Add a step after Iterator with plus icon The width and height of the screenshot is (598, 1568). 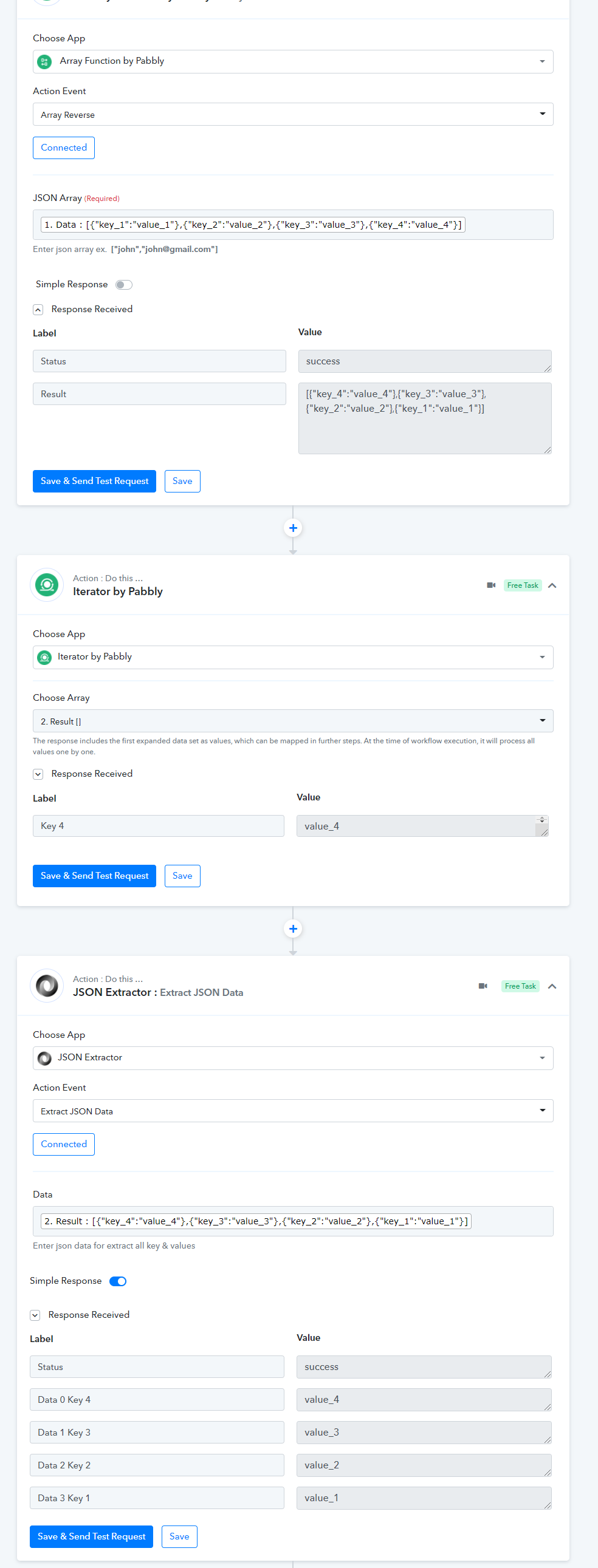coord(293,929)
